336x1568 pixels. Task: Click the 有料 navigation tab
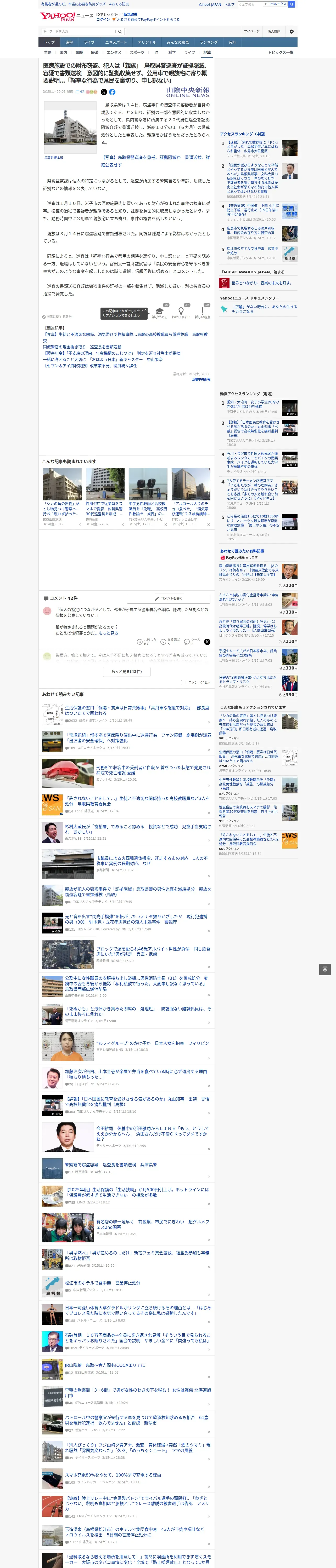click(232, 43)
